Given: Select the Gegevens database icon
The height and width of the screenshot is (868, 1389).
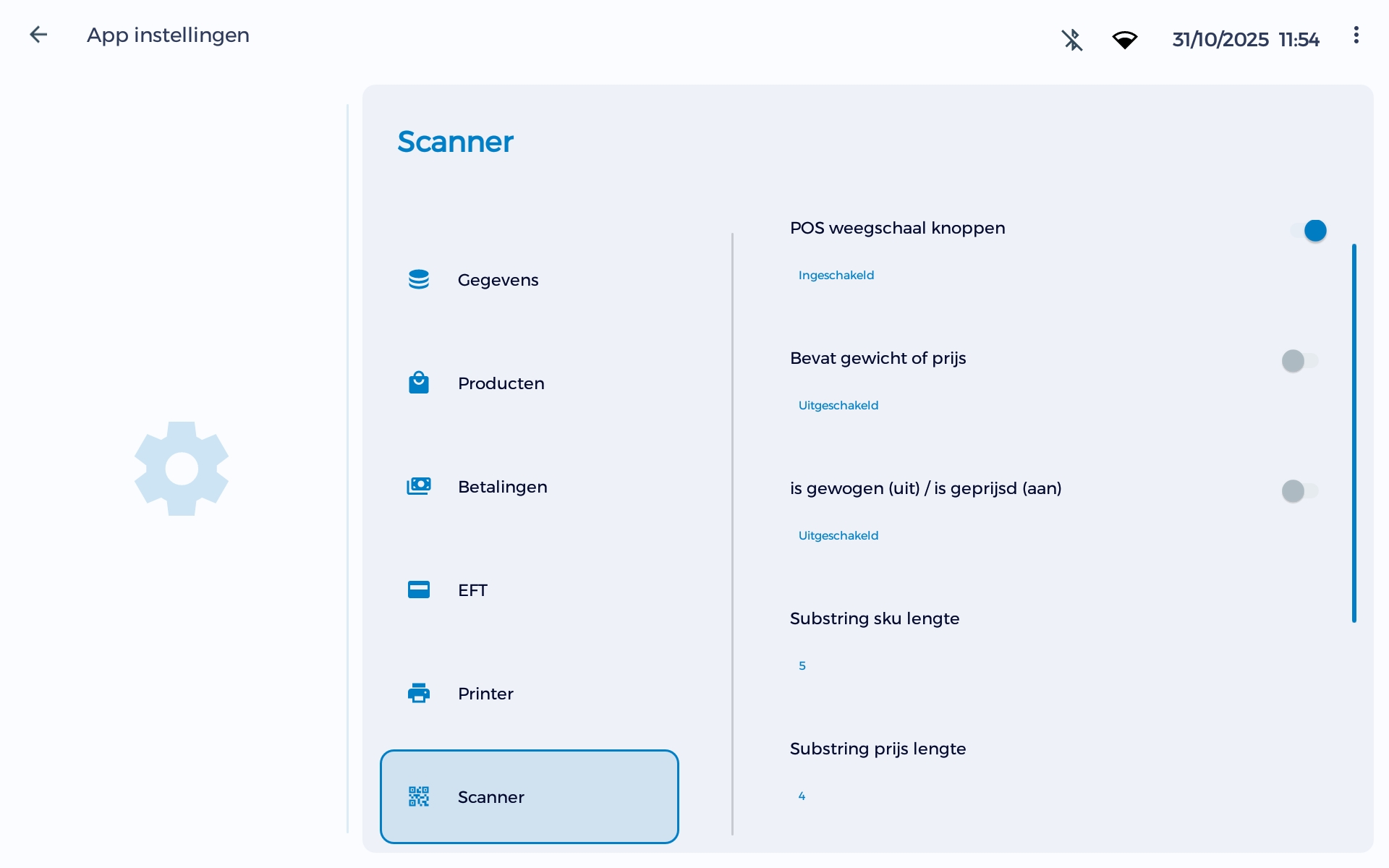Looking at the screenshot, I should (x=420, y=279).
